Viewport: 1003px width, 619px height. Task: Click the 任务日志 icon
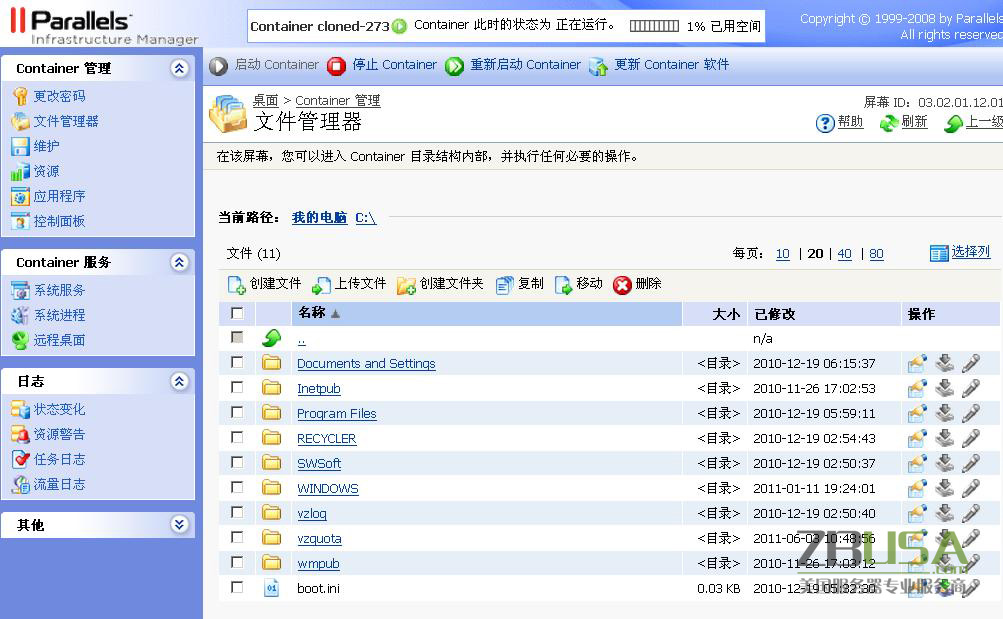[20, 459]
